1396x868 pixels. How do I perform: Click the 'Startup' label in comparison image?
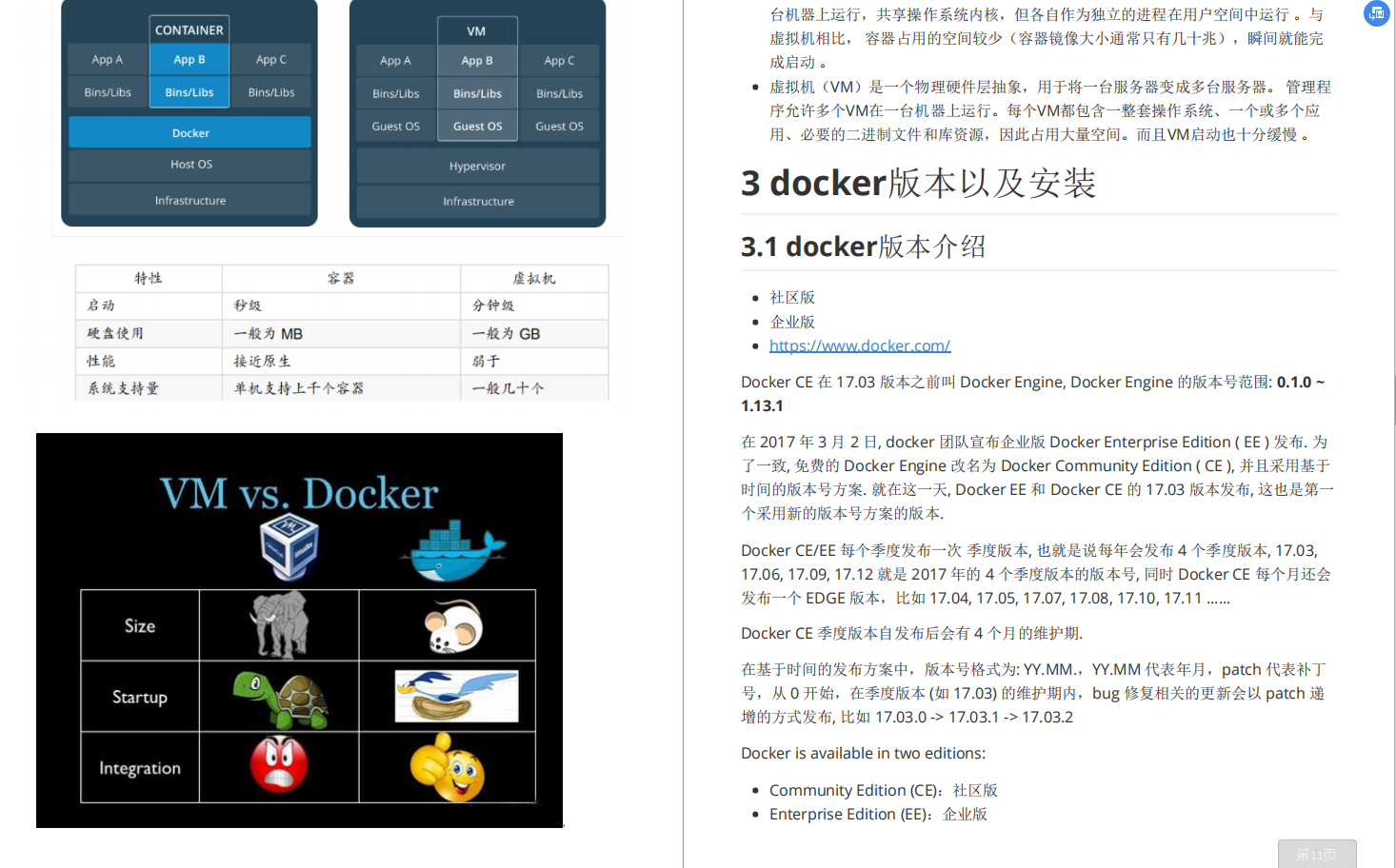[x=140, y=697]
